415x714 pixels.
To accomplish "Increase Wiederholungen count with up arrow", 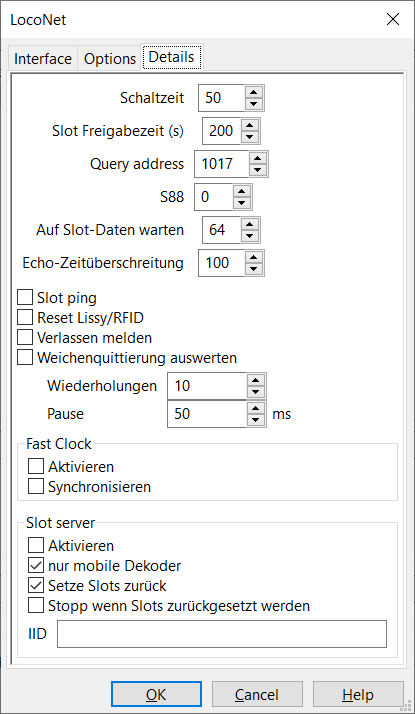I will (256, 380).
